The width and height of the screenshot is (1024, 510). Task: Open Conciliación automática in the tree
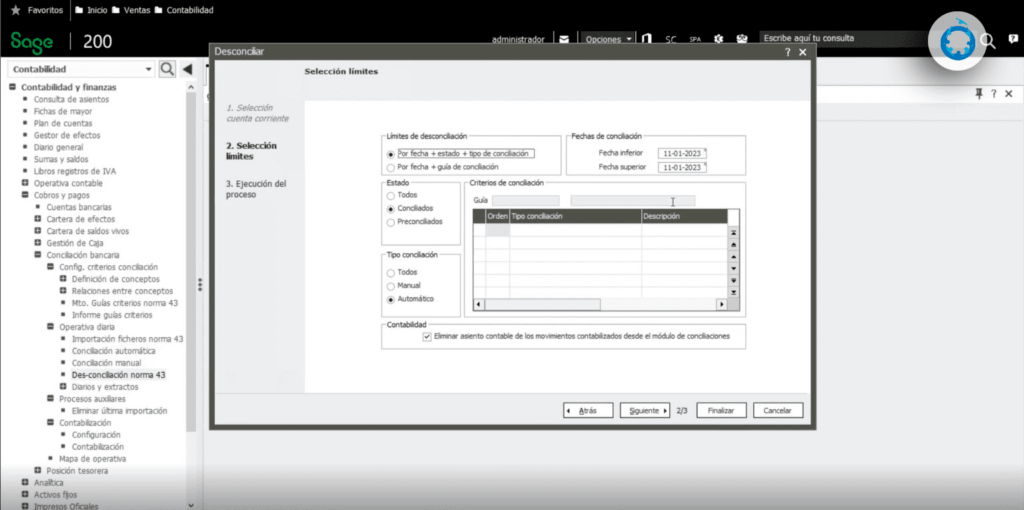[x=113, y=351]
